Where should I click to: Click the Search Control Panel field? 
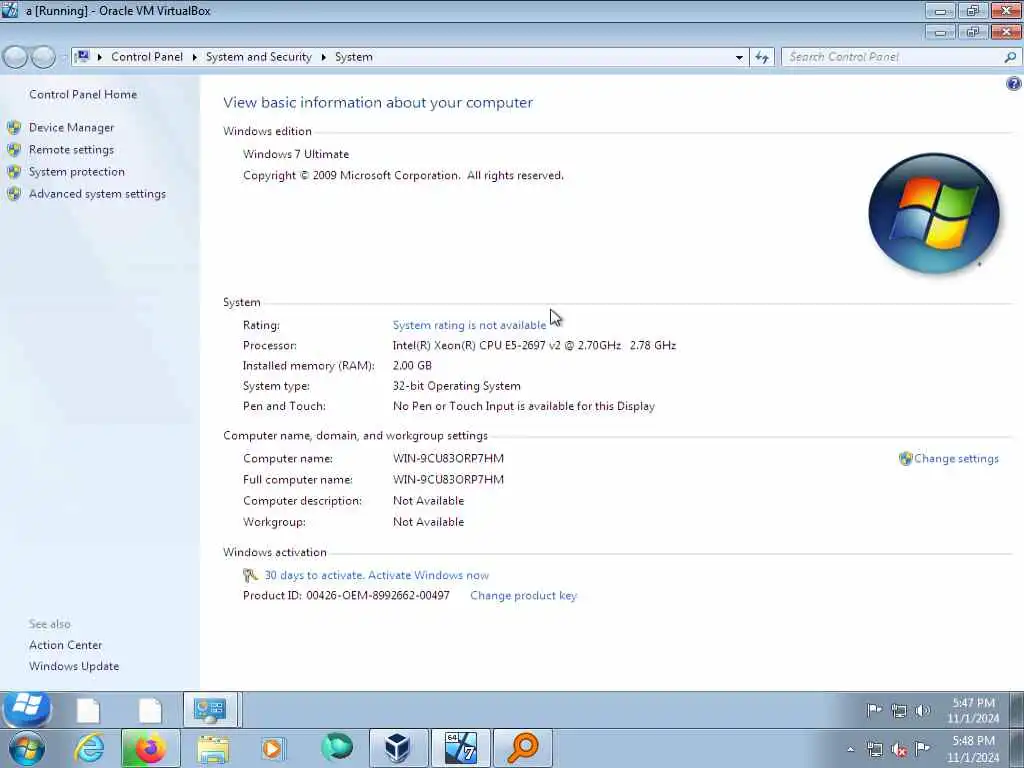[892, 57]
